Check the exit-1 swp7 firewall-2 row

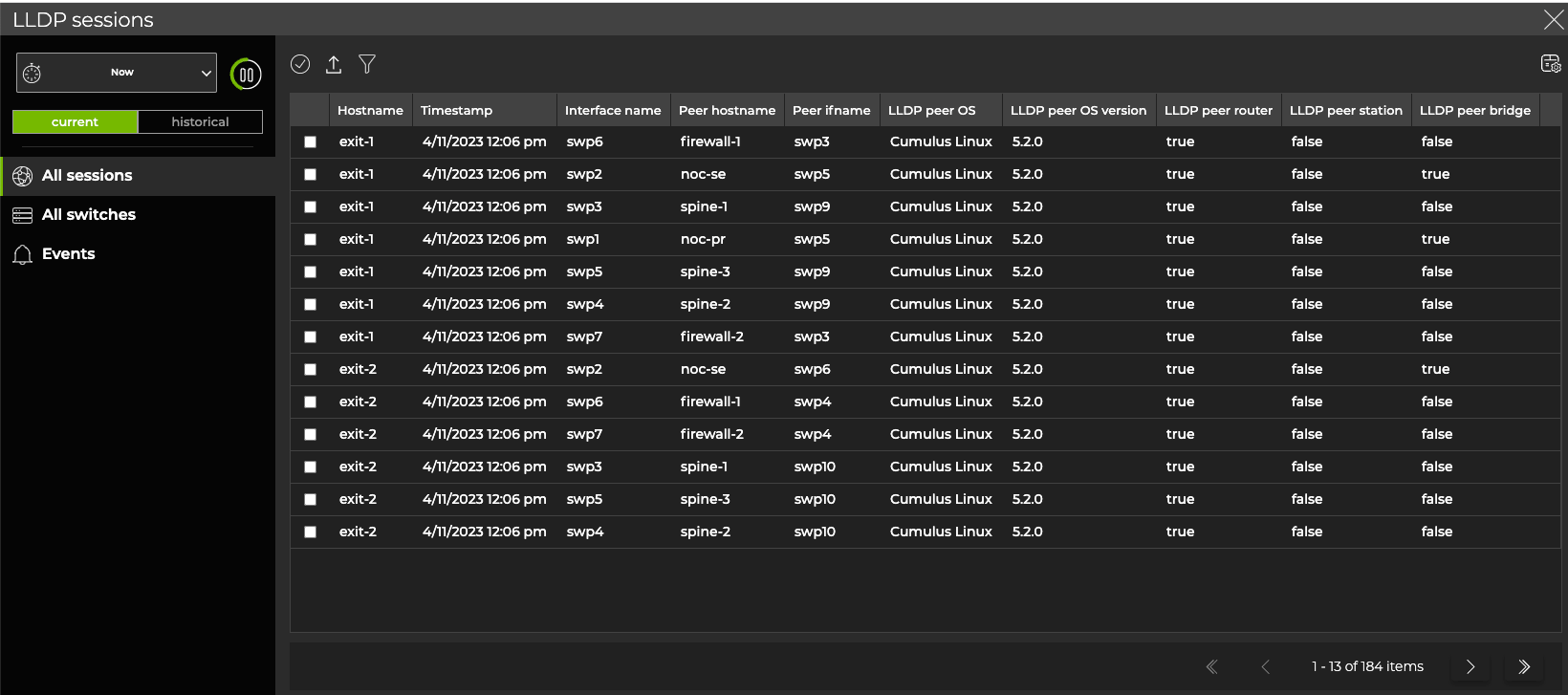310,337
